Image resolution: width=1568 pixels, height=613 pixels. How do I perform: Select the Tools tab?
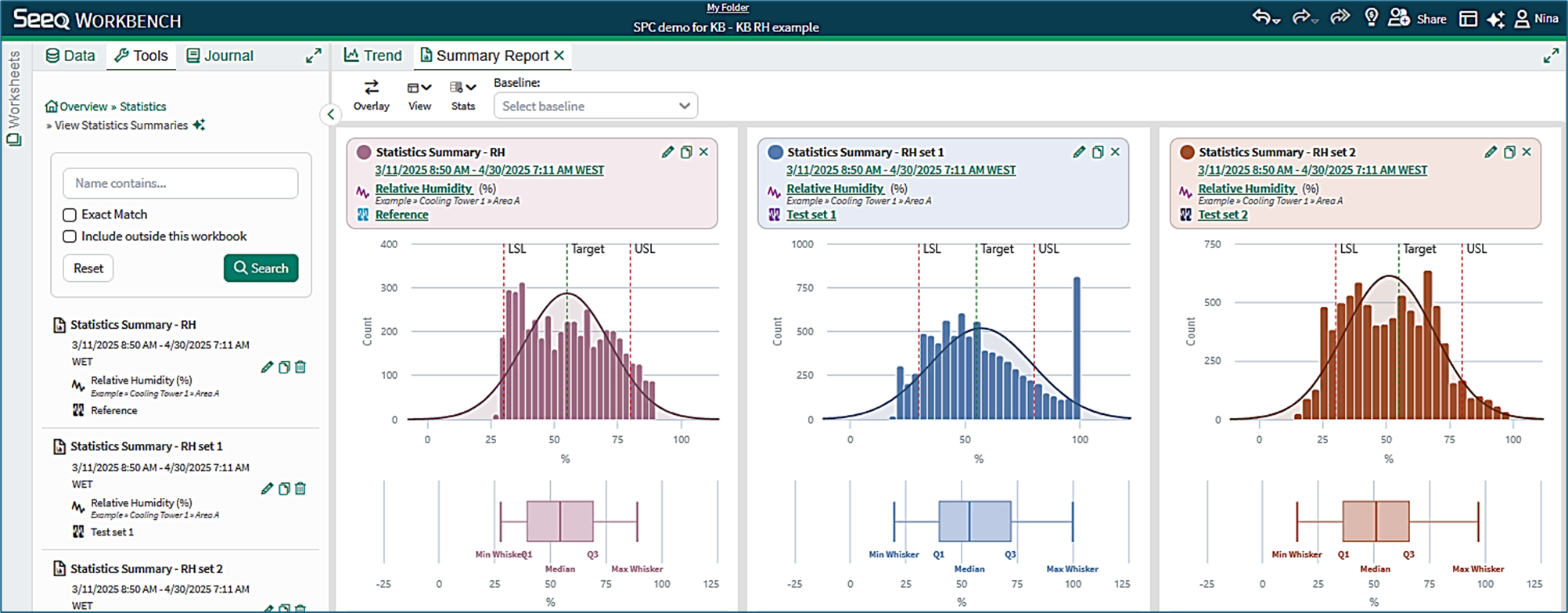tap(141, 56)
